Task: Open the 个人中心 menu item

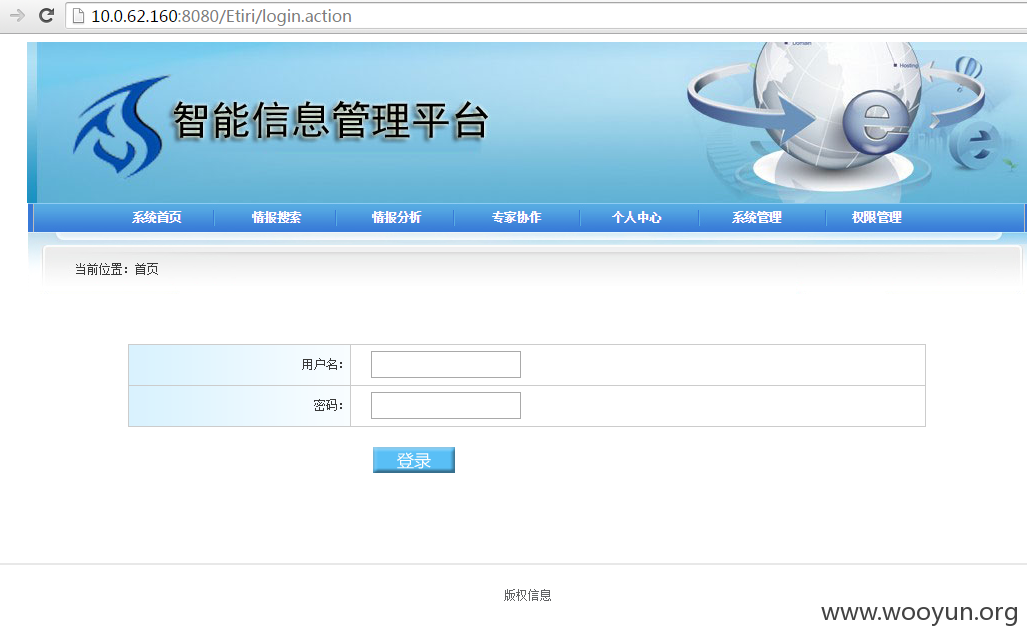Action: 637,217
